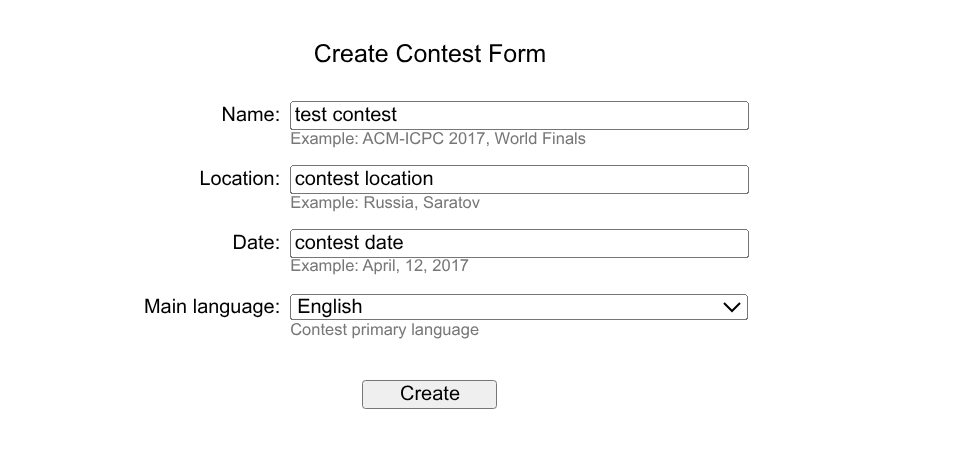
Task: Click the 'Name:' label
Action: (250, 115)
